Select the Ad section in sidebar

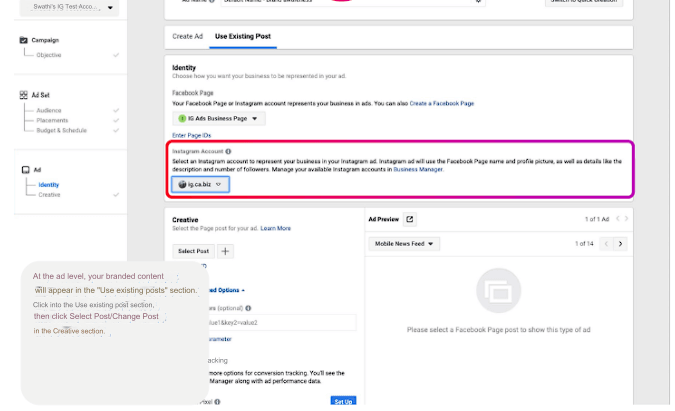[37, 170]
